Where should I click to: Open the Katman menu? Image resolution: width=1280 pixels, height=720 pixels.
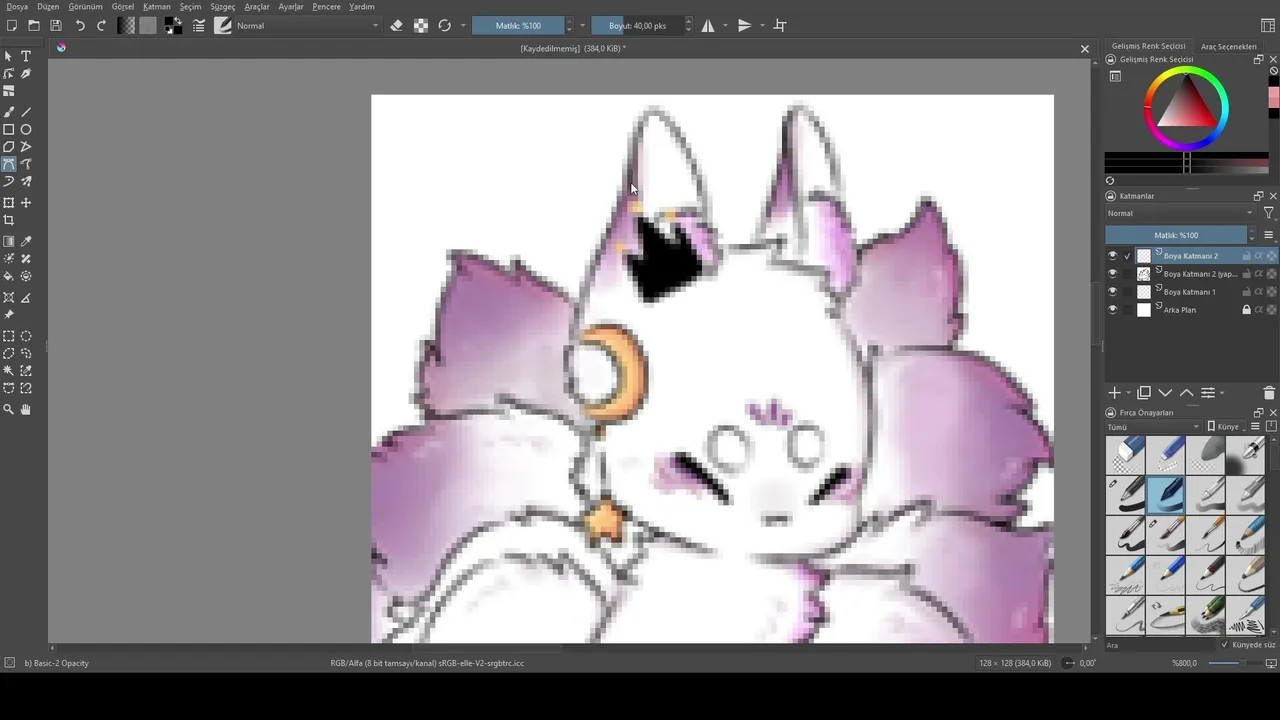tap(157, 7)
